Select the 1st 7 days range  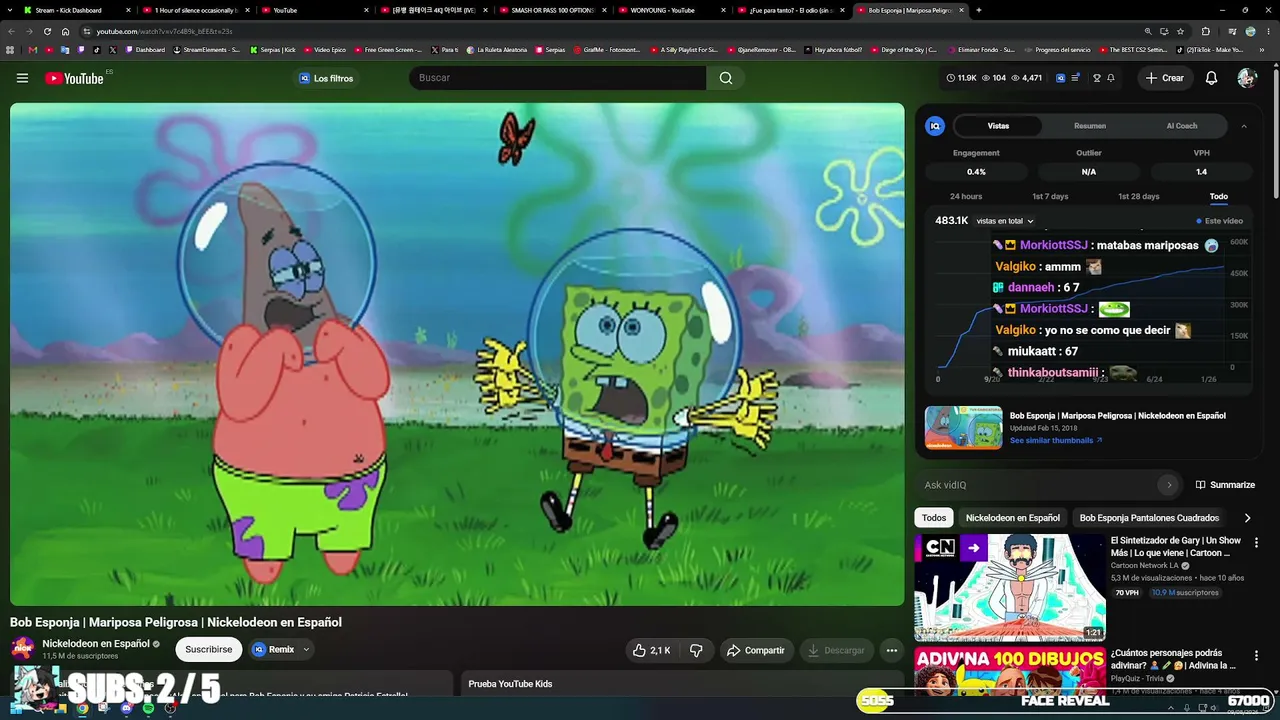click(1050, 197)
